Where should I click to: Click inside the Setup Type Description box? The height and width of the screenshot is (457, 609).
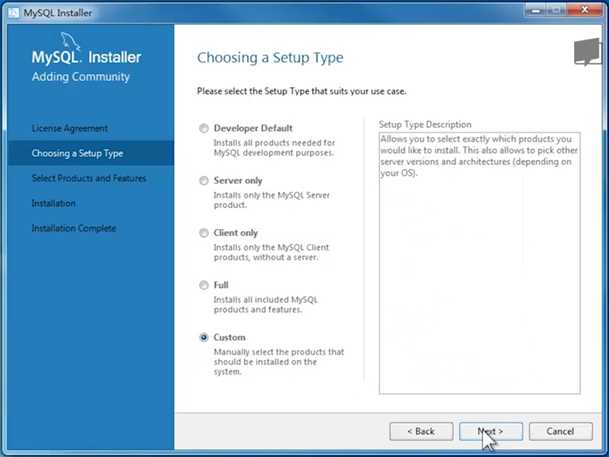[480, 263]
